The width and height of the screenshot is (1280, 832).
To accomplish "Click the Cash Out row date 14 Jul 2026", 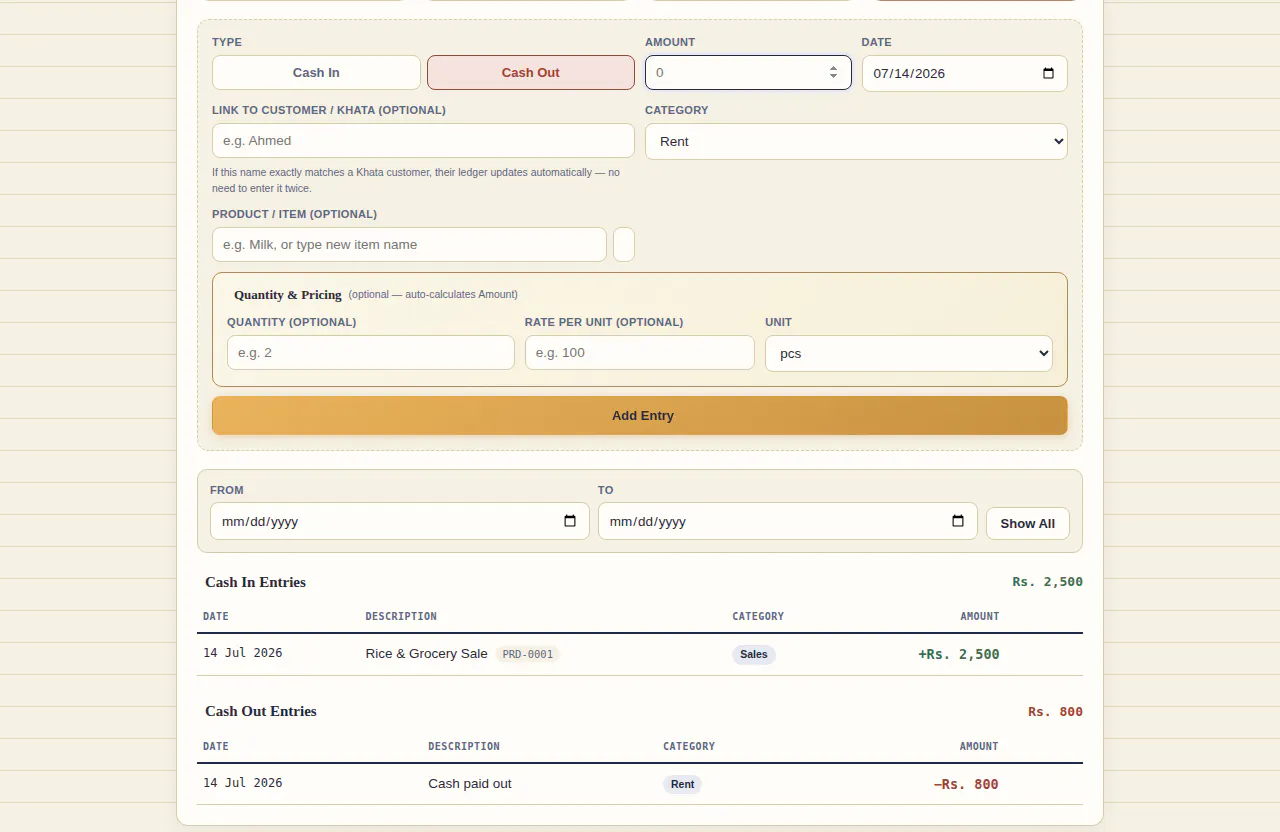I will coord(243,783).
